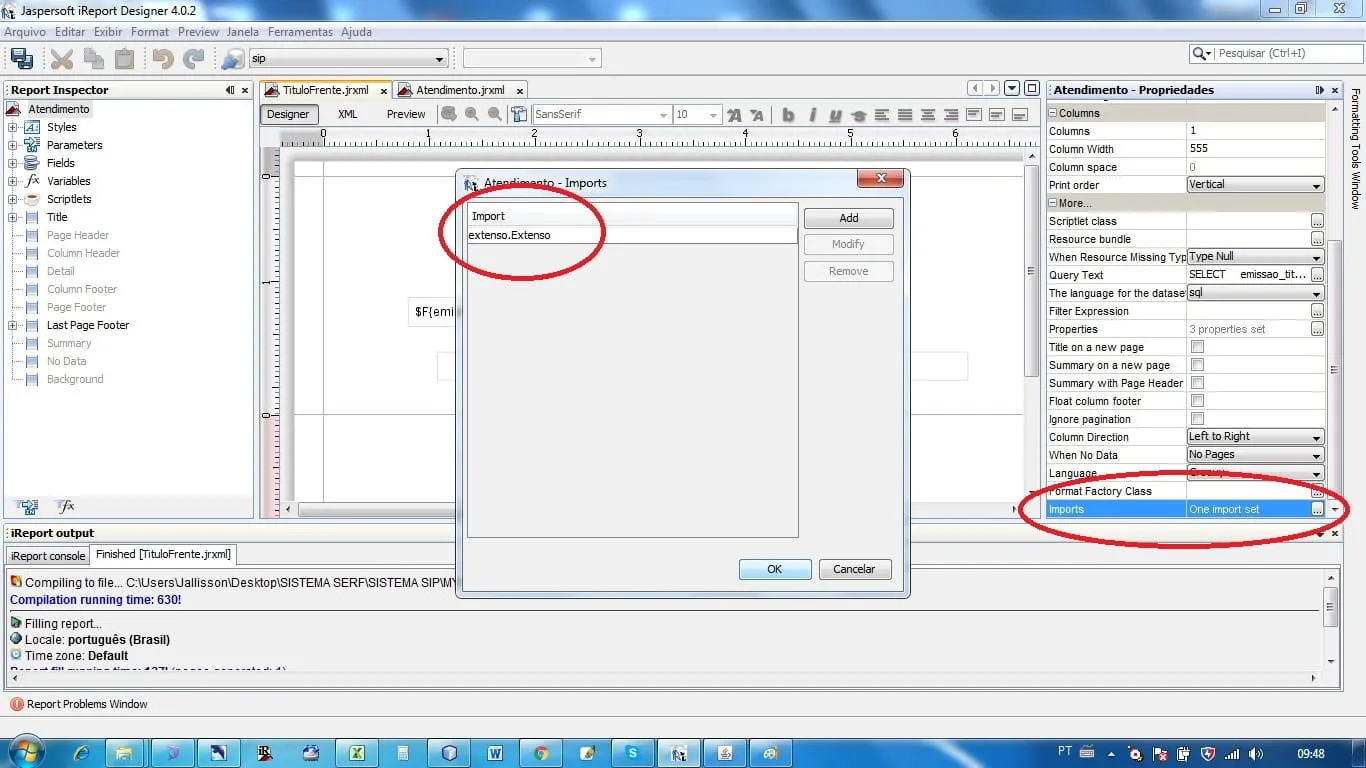
Task: Click the zoom in magnifier icon
Action: click(471, 114)
